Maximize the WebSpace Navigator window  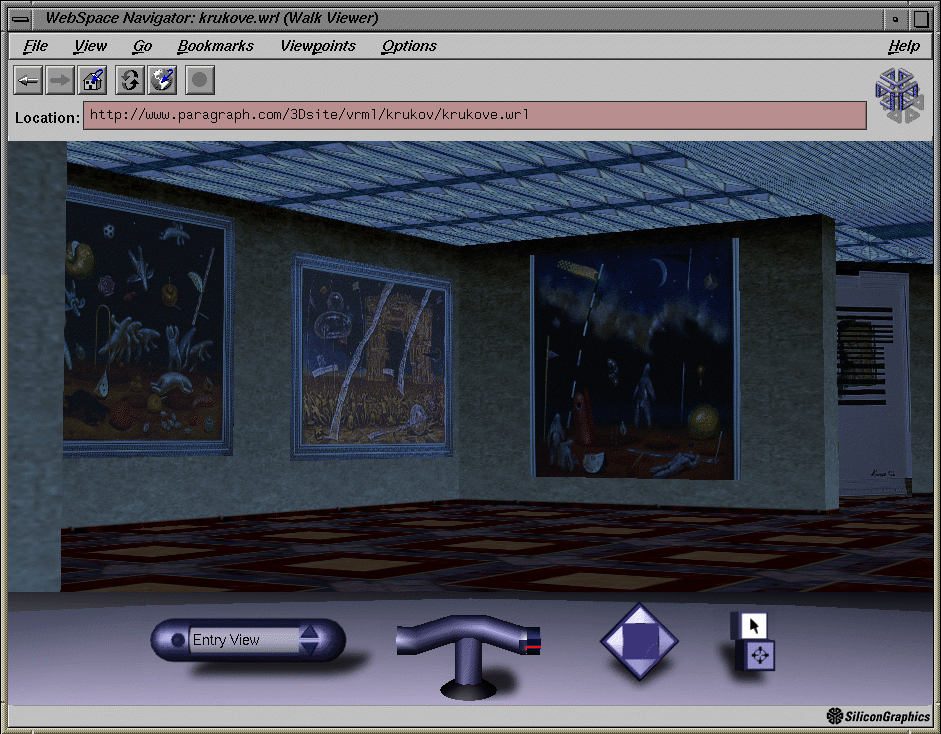[x=921, y=19]
